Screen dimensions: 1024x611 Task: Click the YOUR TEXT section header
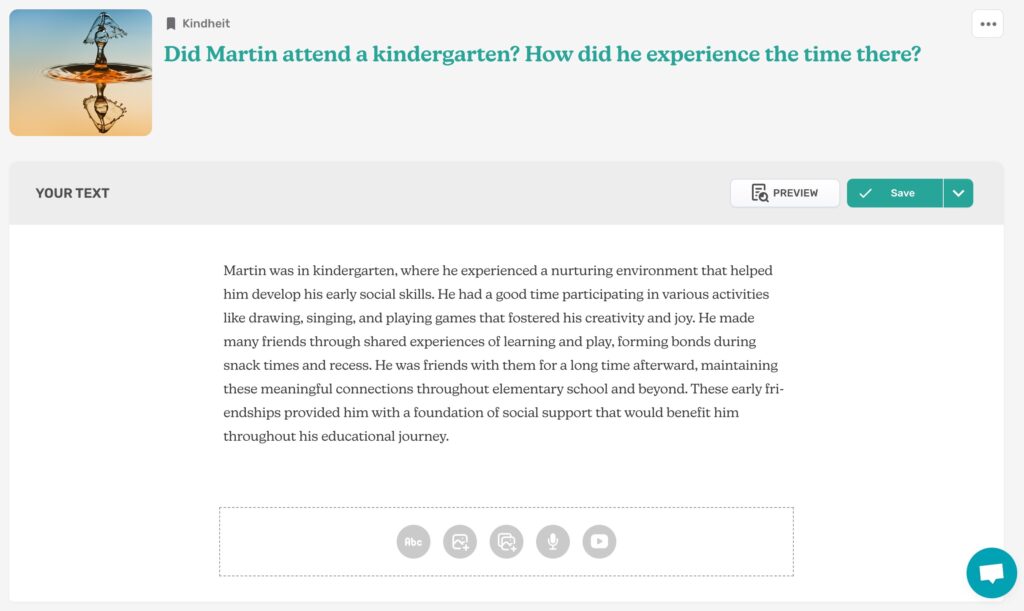coord(72,193)
